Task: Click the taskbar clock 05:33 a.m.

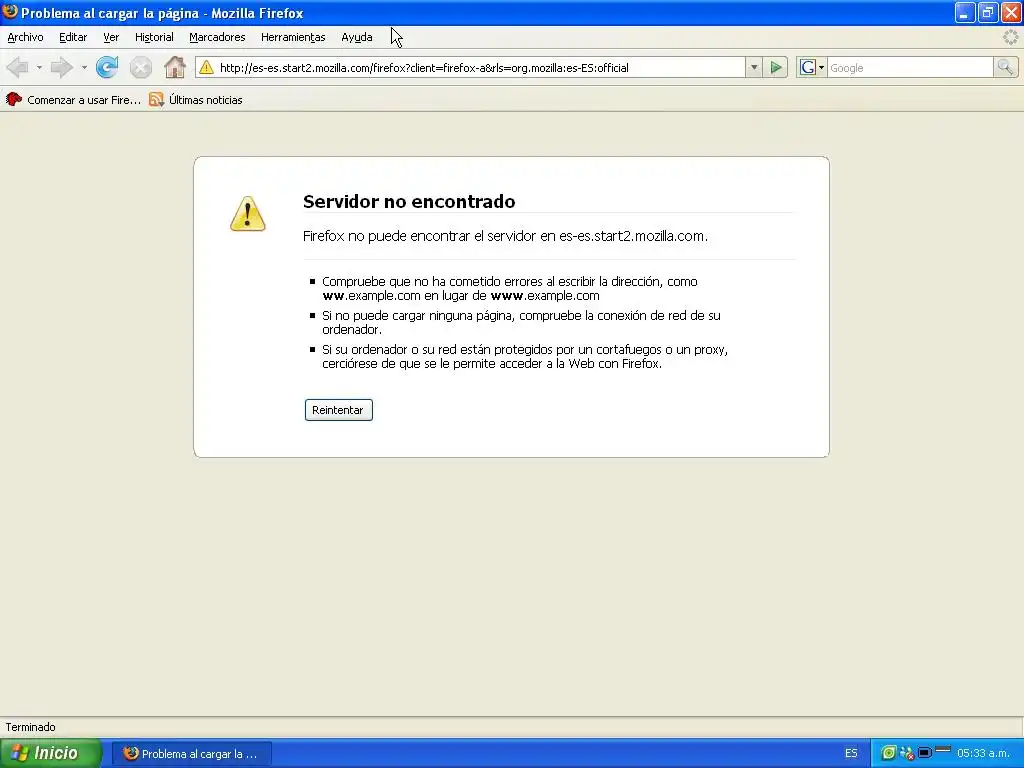Action: [983, 753]
